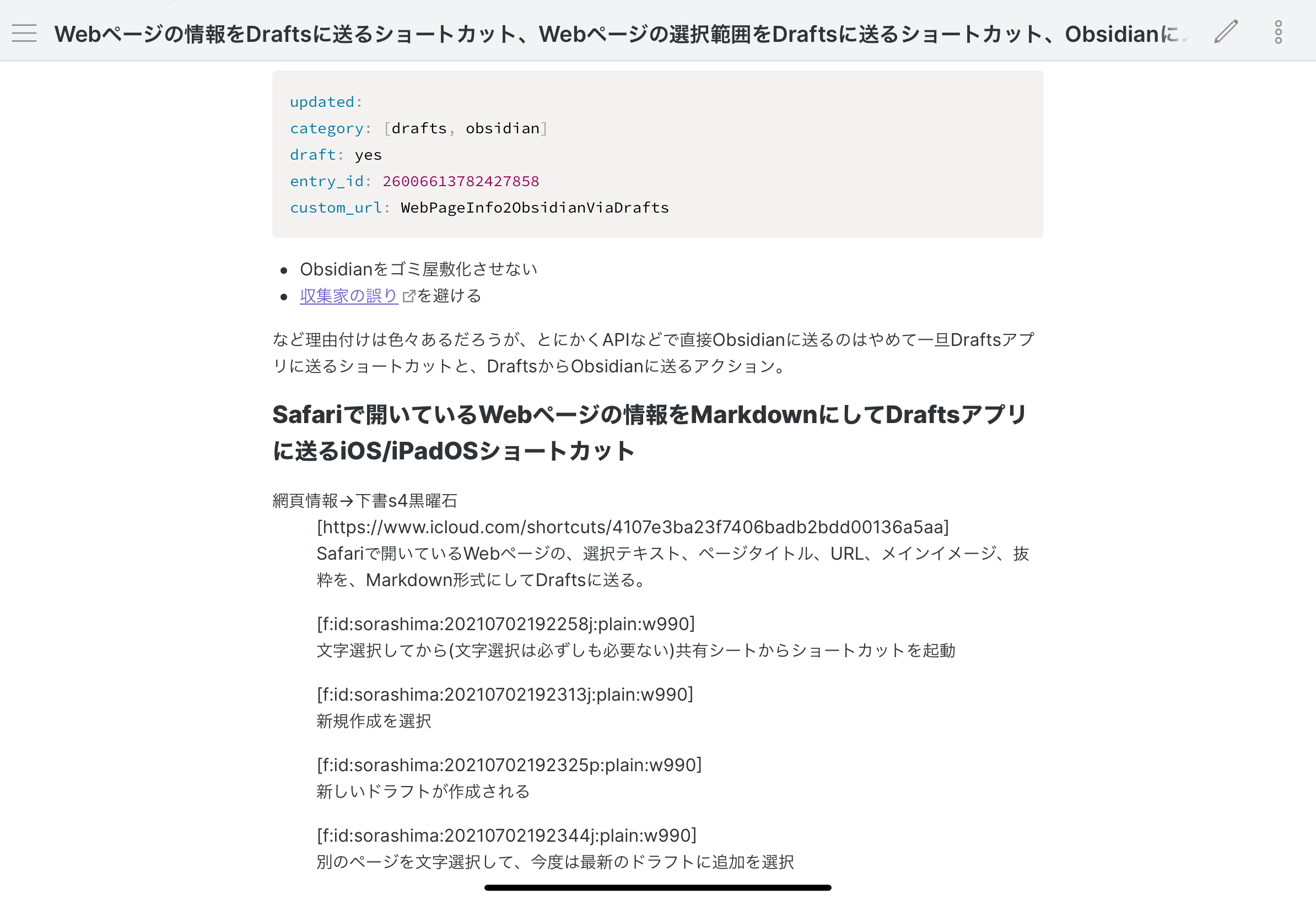The image size is (1316, 899).
Task: Click the external link icon after 収集家の誤り
Action: [x=408, y=296]
